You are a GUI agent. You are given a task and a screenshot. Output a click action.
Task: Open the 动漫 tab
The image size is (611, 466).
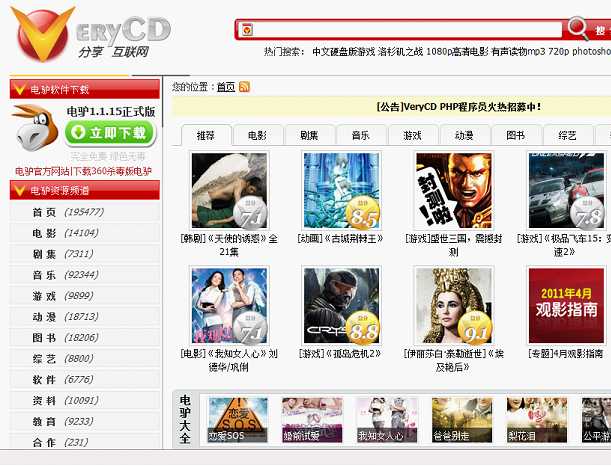[464, 135]
